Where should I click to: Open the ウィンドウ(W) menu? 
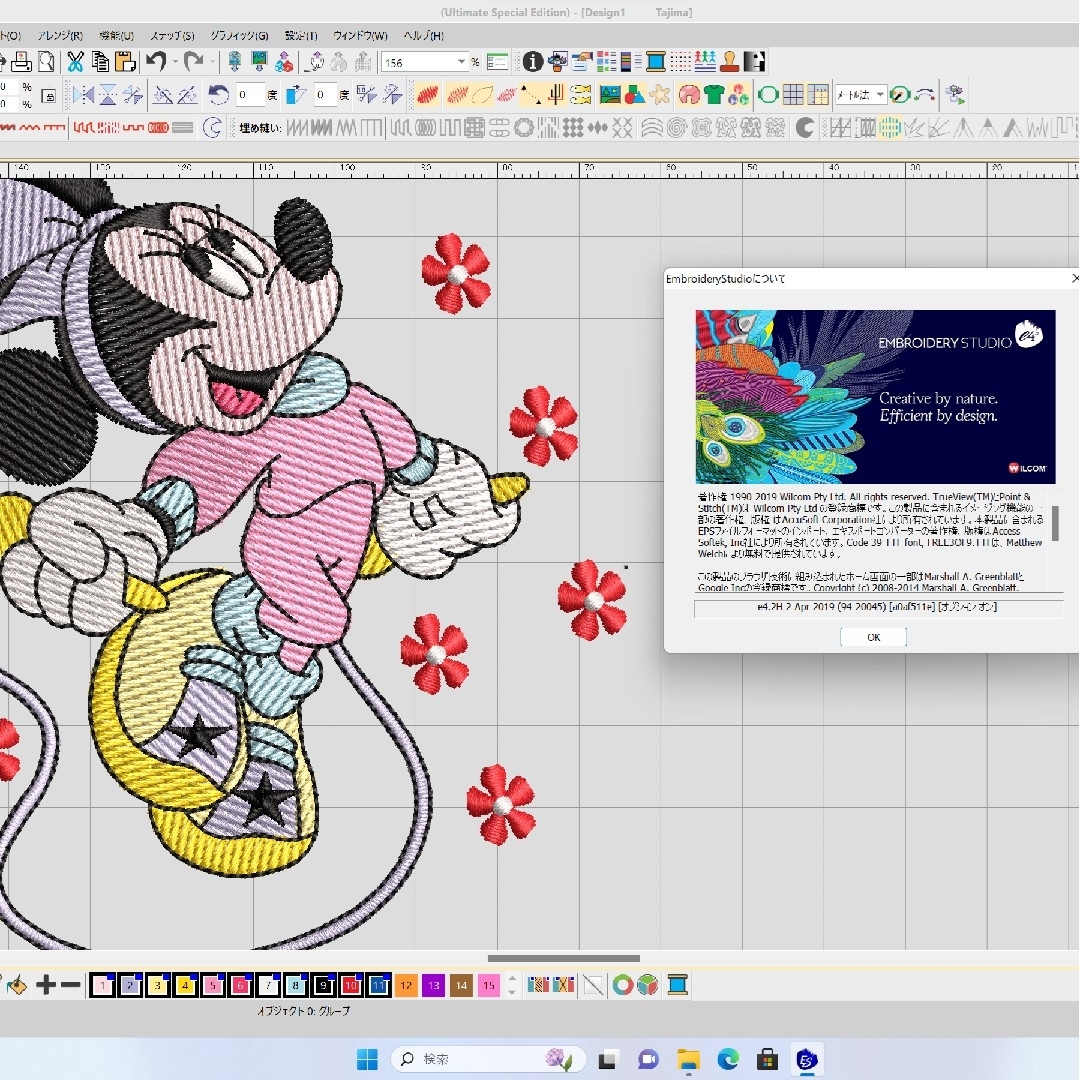point(360,36)
